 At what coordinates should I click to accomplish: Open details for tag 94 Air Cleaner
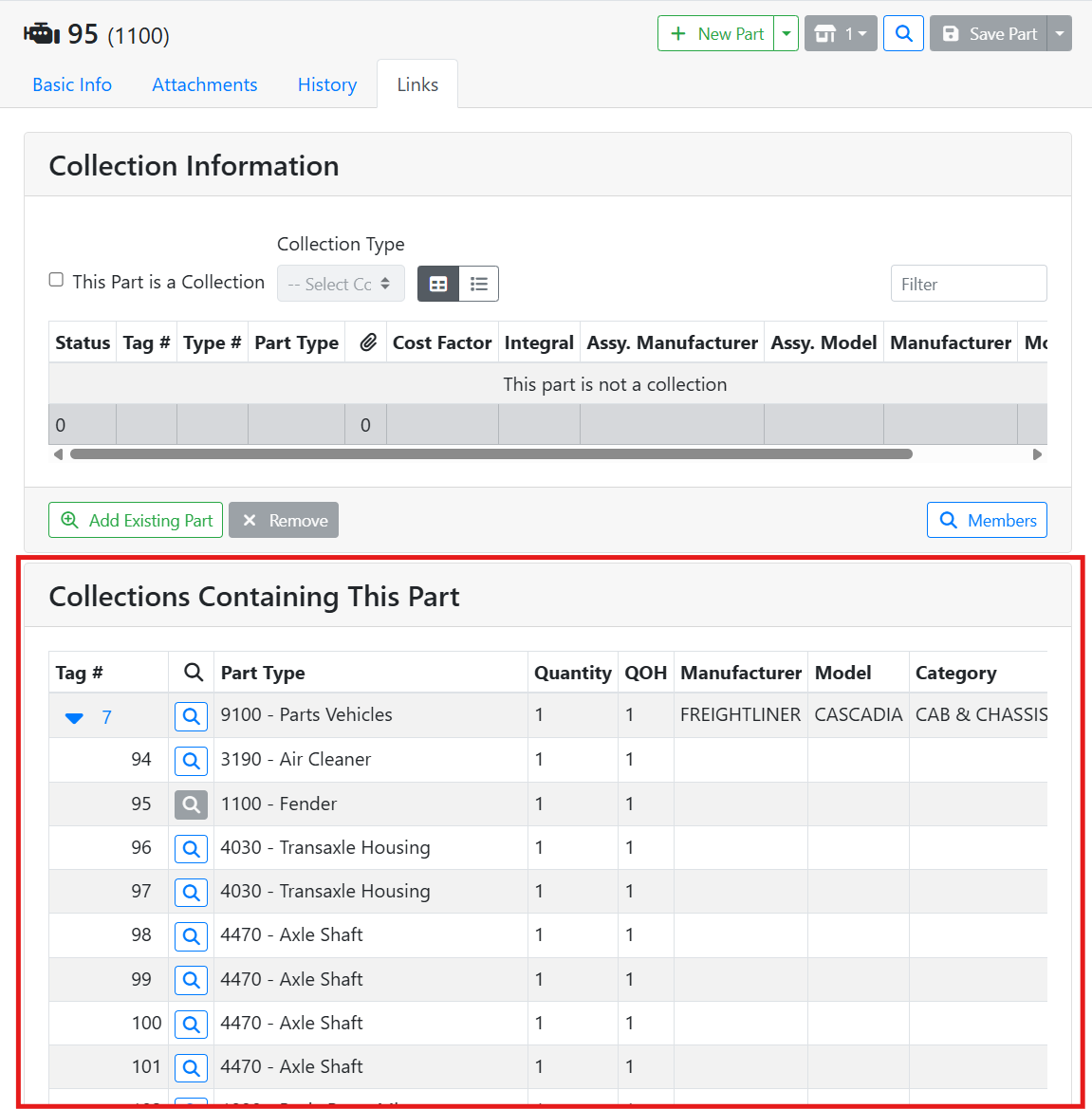click(x=191, y=760)
